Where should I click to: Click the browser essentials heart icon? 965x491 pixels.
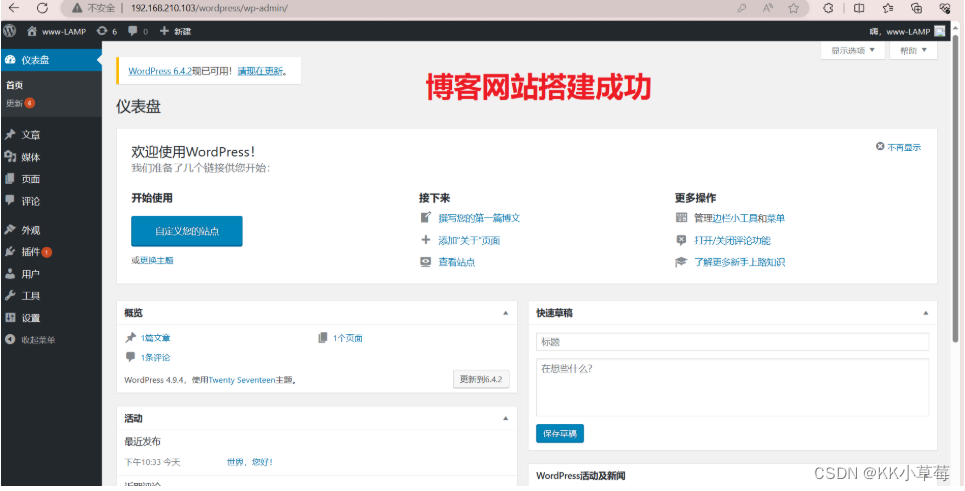tap(946, 9)
